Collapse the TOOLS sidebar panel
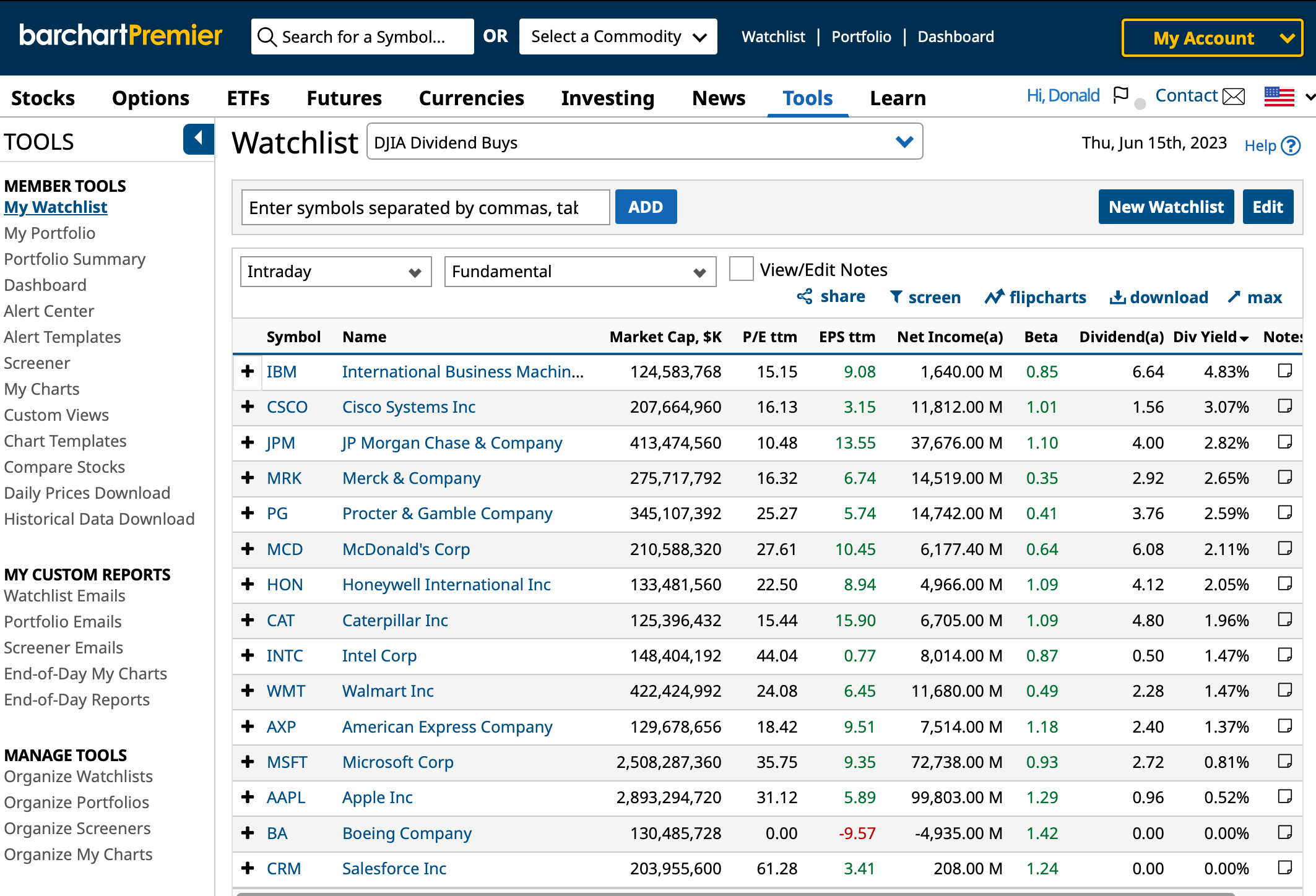This screenshot has height=896, width=1316. 197,139
